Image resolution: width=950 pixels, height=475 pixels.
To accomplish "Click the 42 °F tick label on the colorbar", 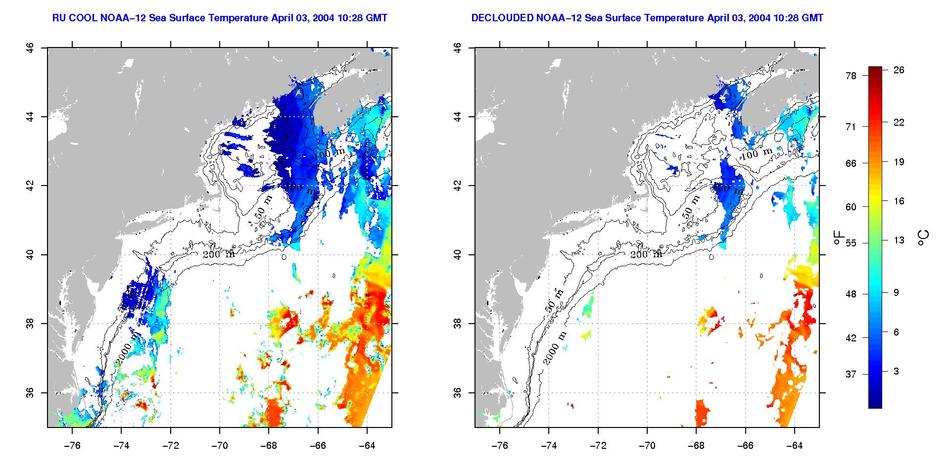I will 851,338.
